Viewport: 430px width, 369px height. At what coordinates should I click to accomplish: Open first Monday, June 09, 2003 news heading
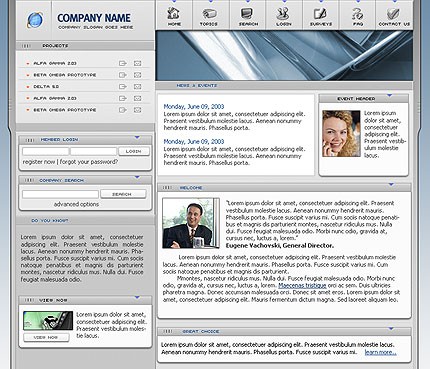coord(194,107)
